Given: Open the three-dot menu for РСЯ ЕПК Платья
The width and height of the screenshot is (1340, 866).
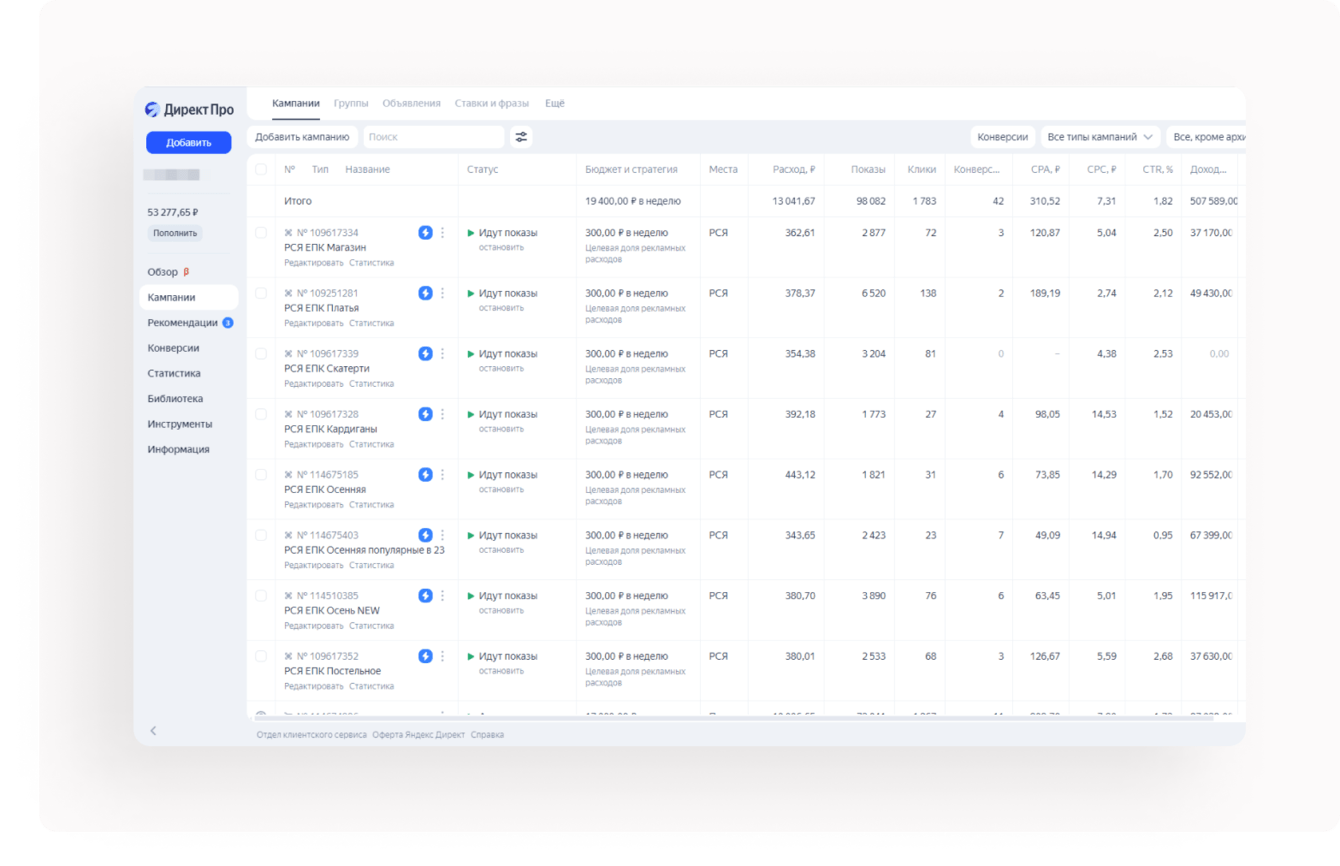Looking at the screenshot, I should pyautogui.click(x=442, y=293).
